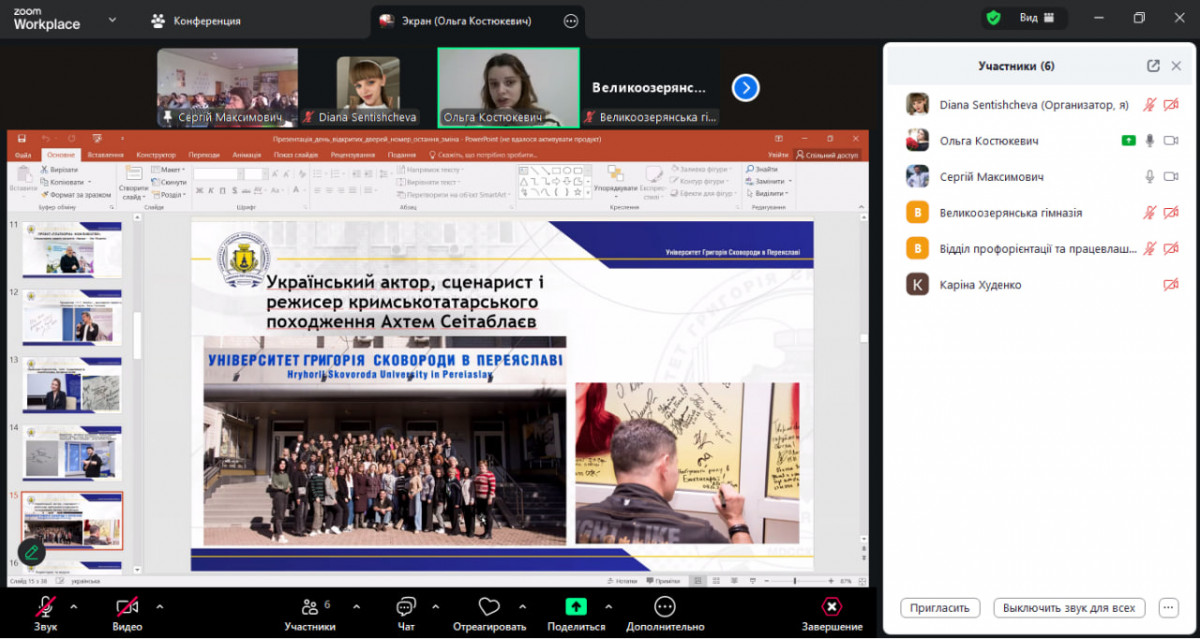Click the green Share screen icon
This screenshot has width=1200, height=639.
click(x=576, y=607)
